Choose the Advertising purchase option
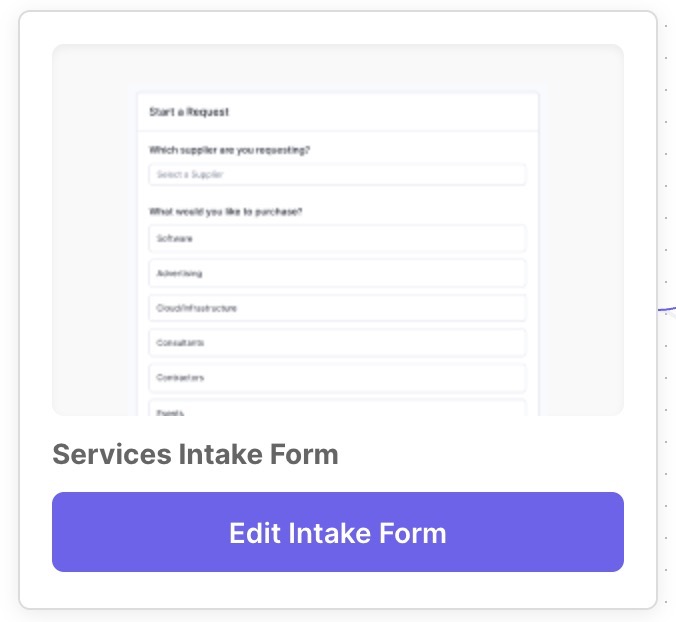This screenshot has width=676, height=622. [337, 273]
